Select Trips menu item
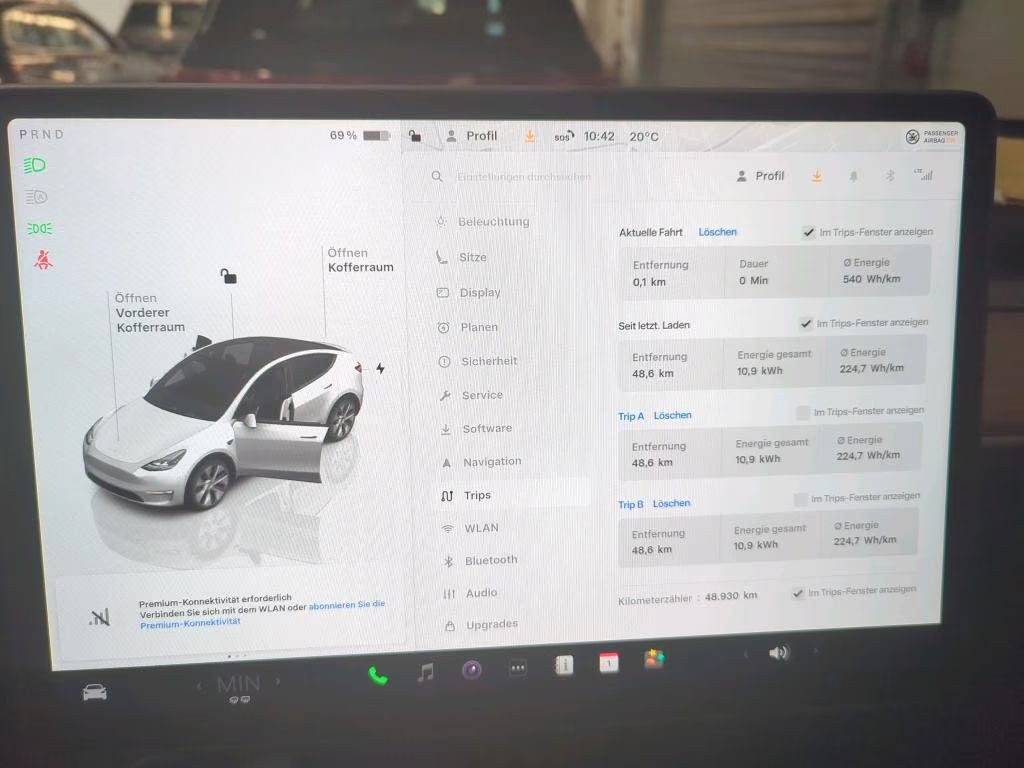The image size is (1024, 768). (511, 495)
